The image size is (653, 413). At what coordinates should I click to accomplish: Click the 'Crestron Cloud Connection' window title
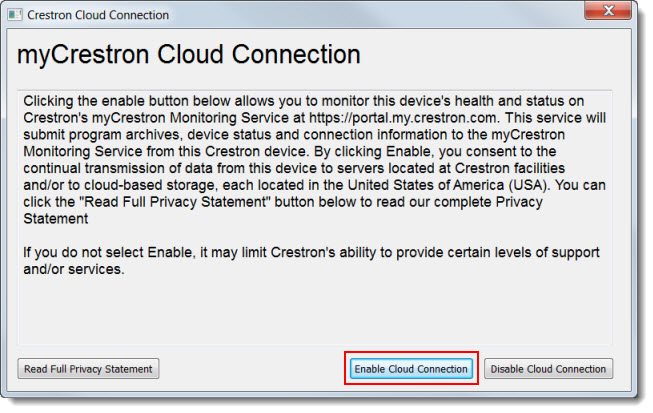click(98, 15)
